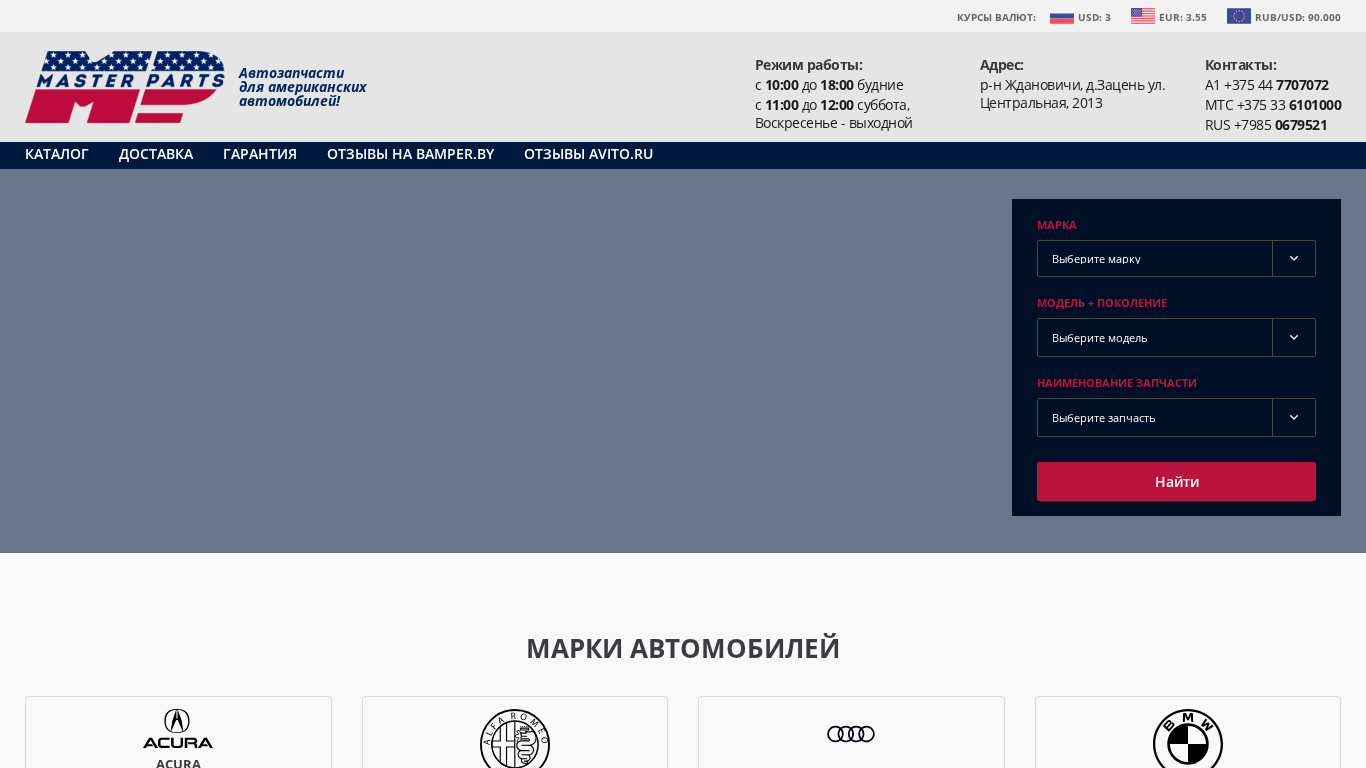Image resolution: width=1366 pixels, height=768 pixels.
Task: Expand the Выберите модель dropdown
Action: 1176,337
